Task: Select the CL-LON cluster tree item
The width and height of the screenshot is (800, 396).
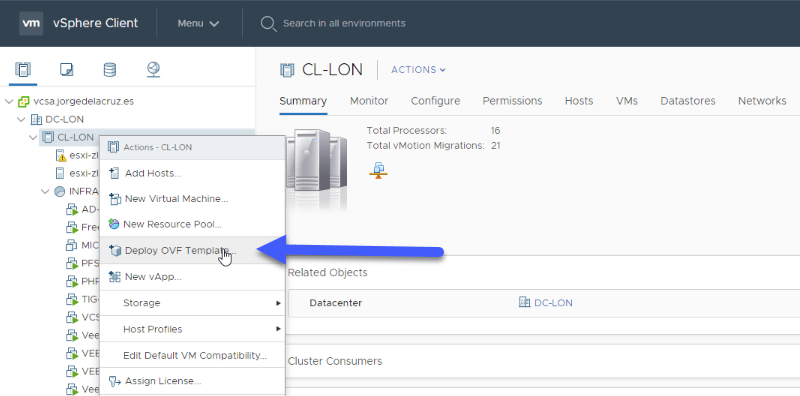Action: (76, 137)
